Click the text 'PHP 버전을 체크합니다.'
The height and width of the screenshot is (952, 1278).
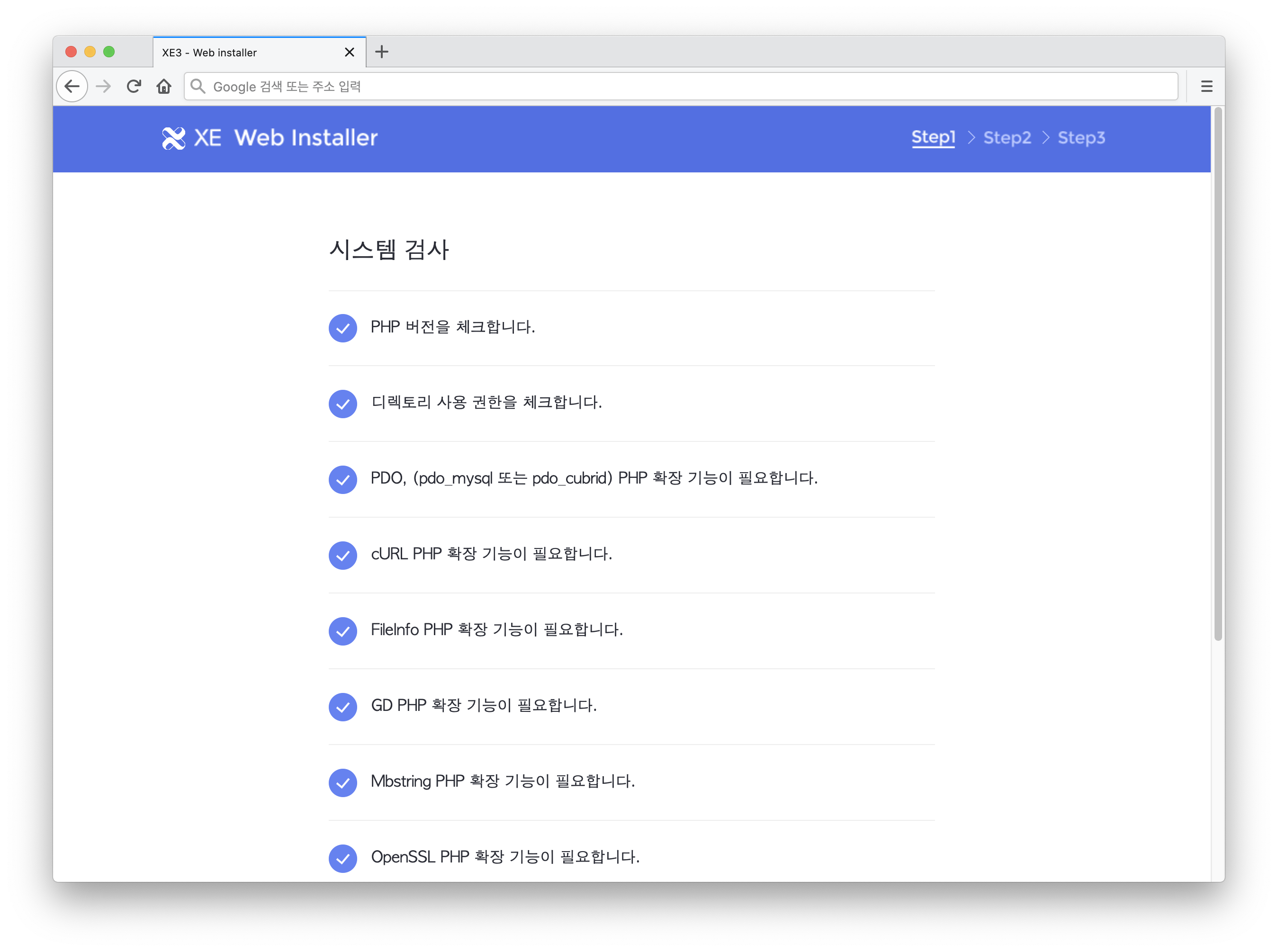coord(453,327)
